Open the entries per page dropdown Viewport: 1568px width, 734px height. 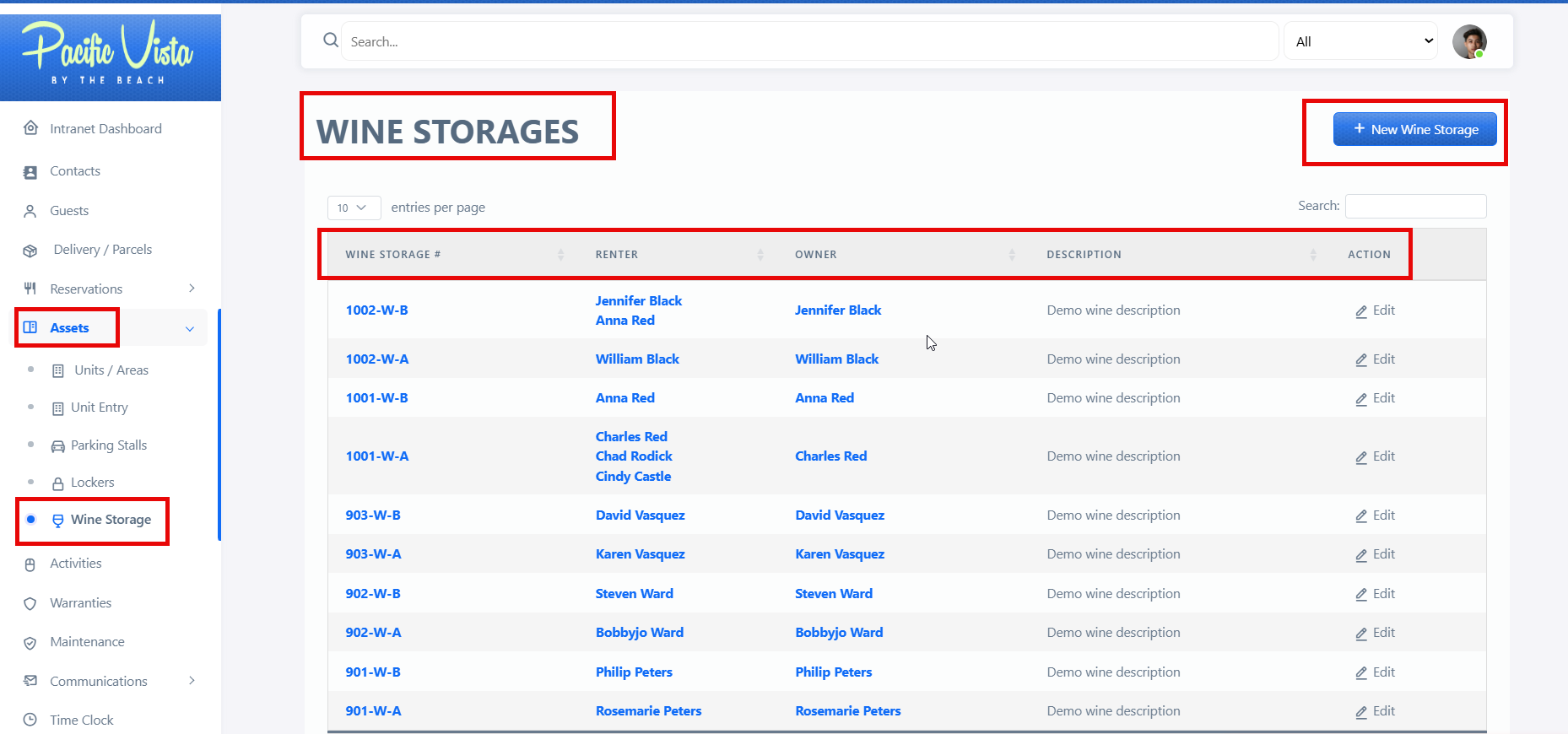click(x=354, y=208)
